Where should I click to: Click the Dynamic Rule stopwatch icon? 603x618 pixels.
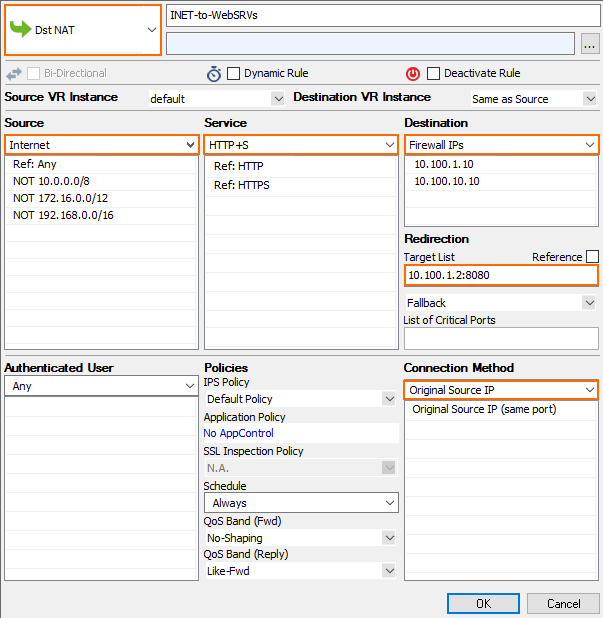pyautogui.click(x=214, y=74)
